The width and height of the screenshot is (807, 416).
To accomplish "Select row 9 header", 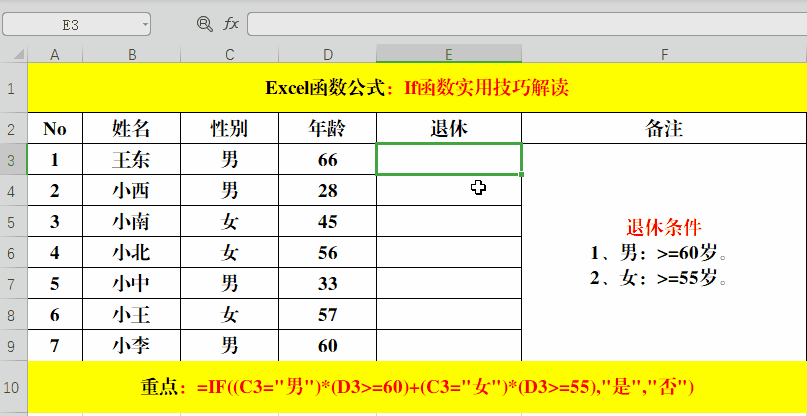I will click(x=13, y=345).
